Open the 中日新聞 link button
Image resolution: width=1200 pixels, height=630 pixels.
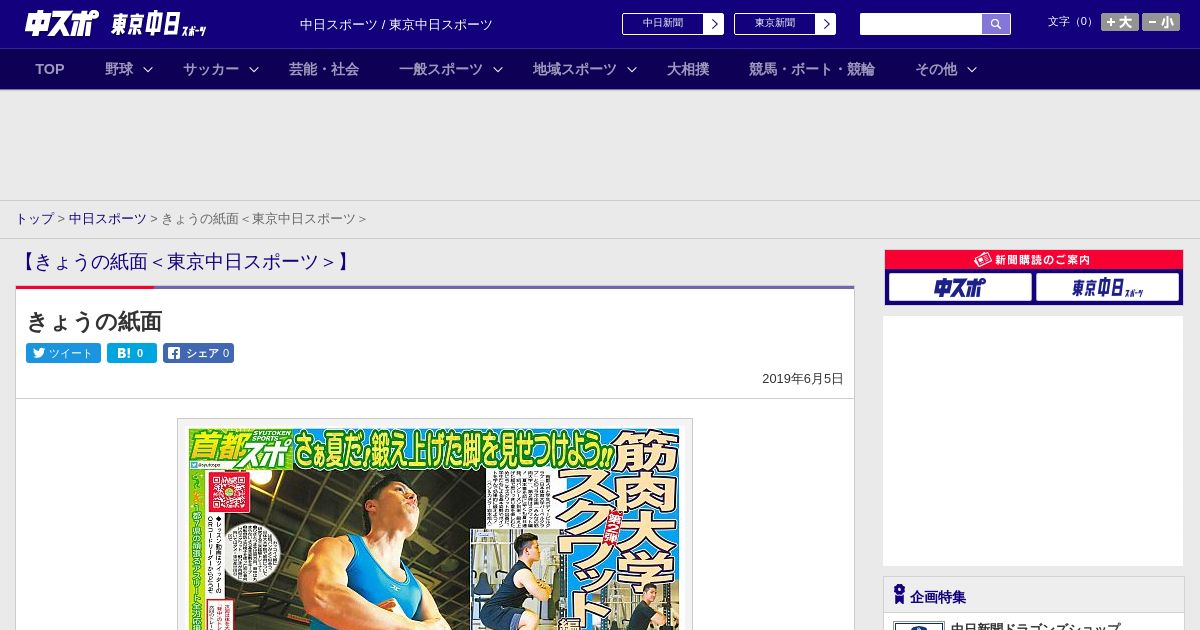point(663,24)
